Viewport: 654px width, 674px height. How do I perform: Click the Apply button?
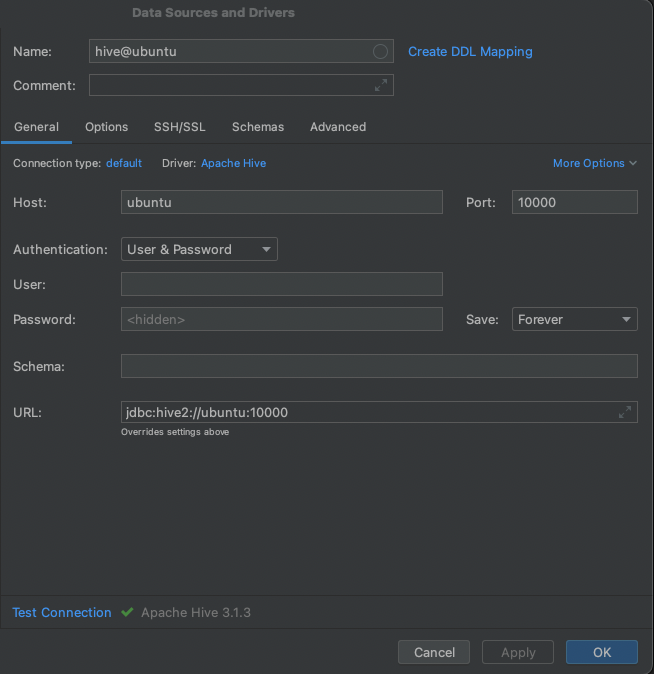click(x=518, y=652)
